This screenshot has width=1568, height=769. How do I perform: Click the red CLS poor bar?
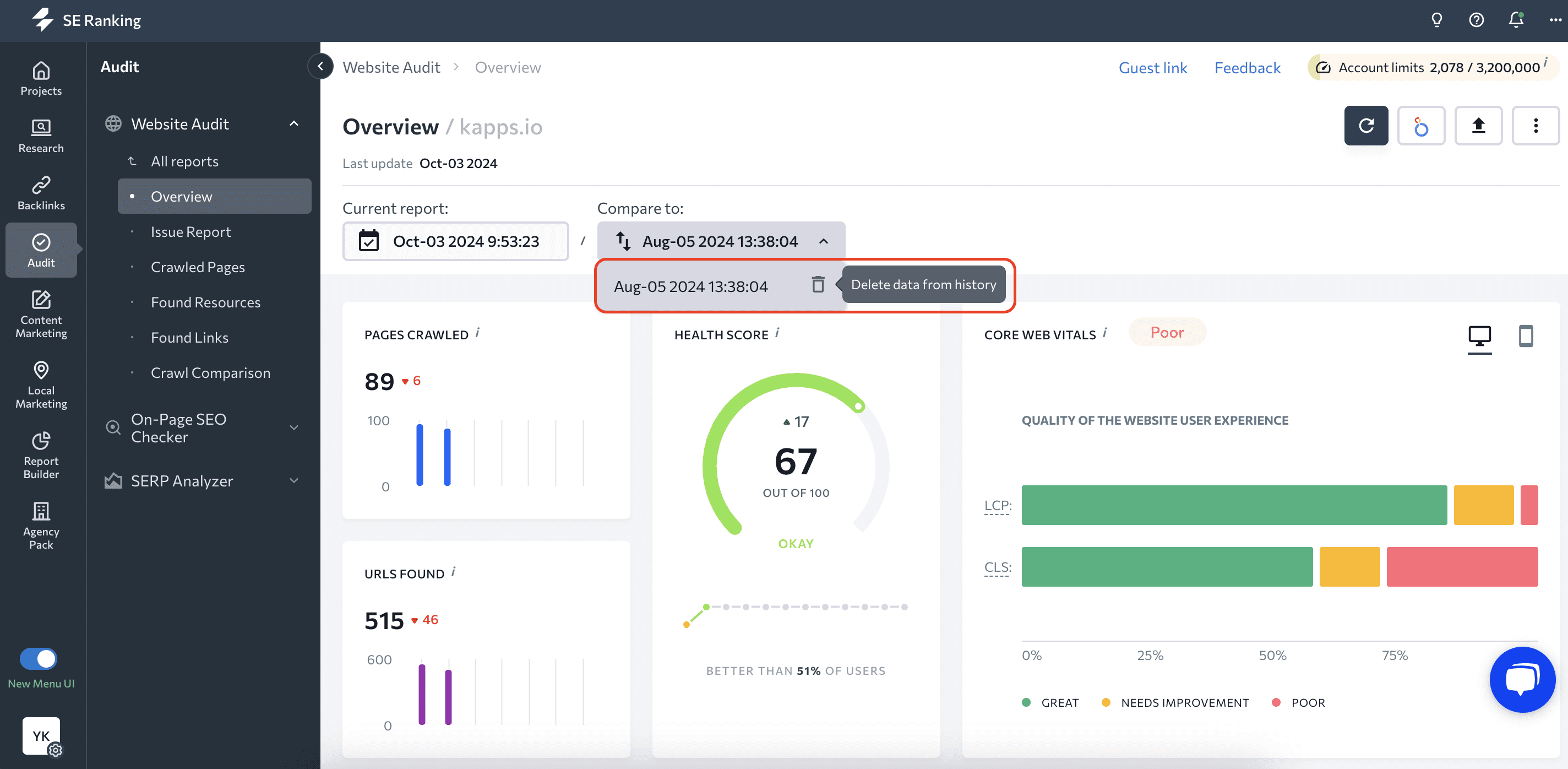pyautogui.click(x=1462, y=566)
